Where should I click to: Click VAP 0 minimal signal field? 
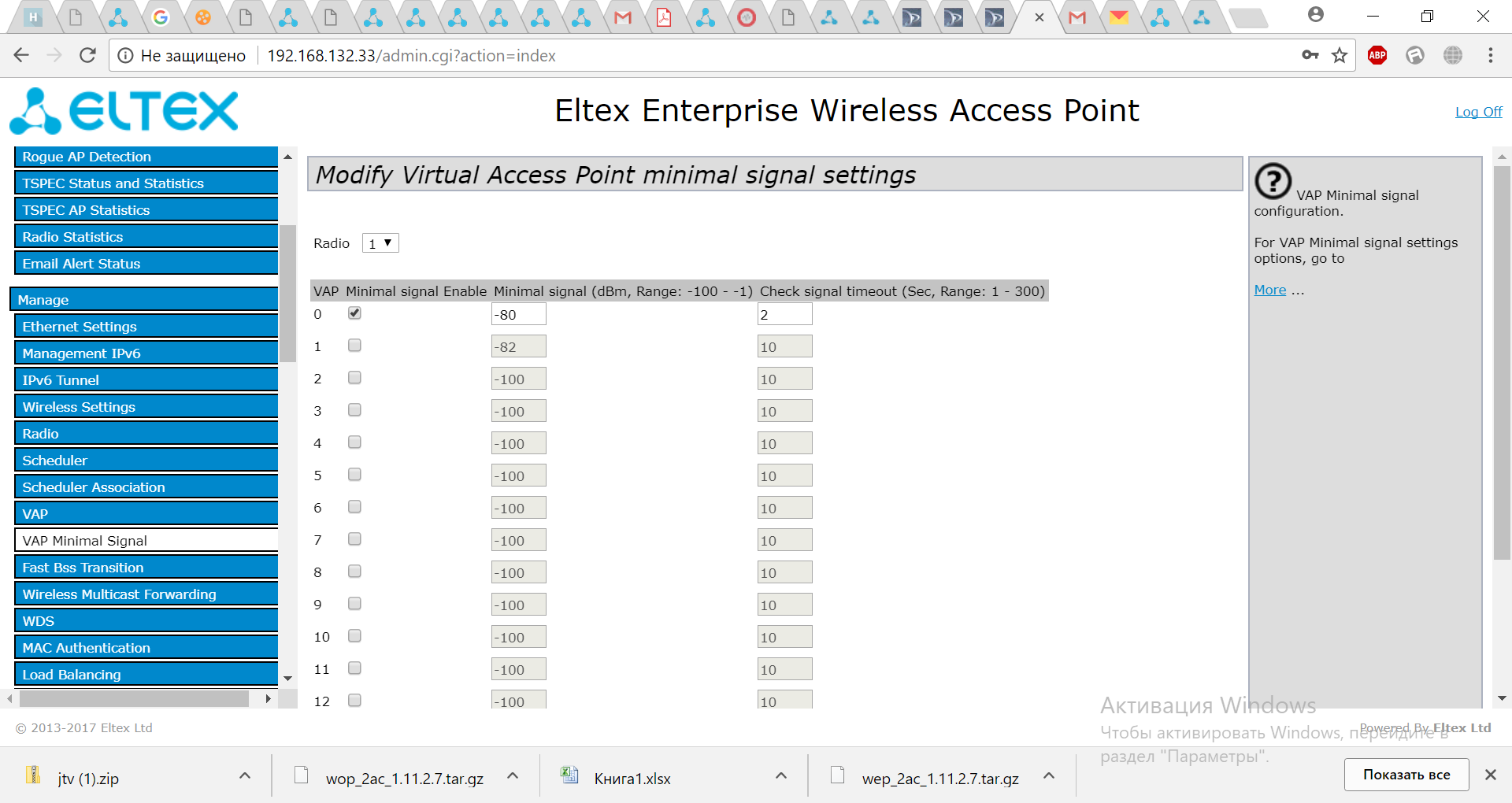pos(518,314)
